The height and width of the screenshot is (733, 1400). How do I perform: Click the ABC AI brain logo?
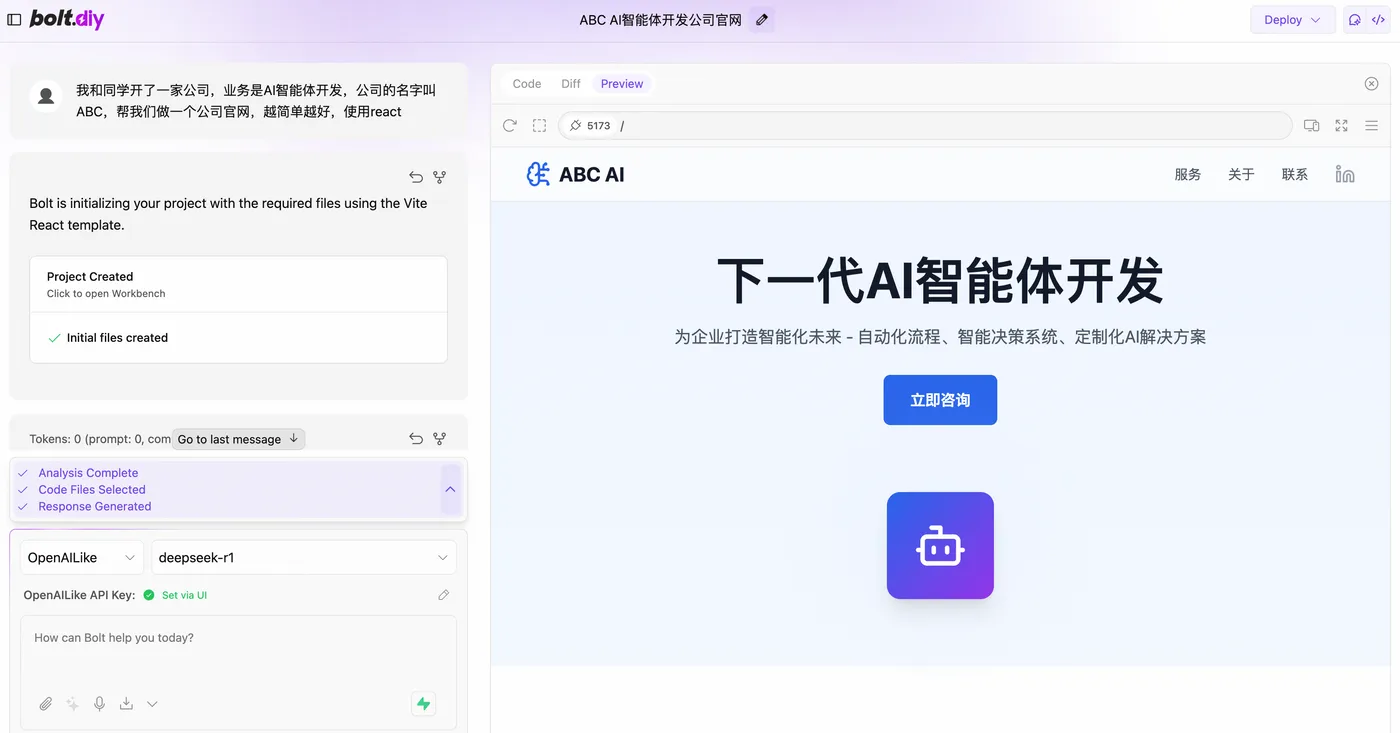click(538, 174)
